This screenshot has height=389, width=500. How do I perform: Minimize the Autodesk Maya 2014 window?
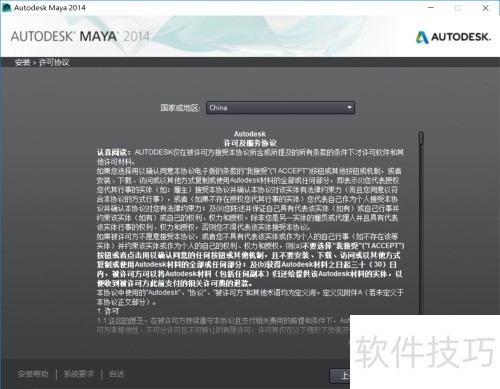tap(431, 7)
